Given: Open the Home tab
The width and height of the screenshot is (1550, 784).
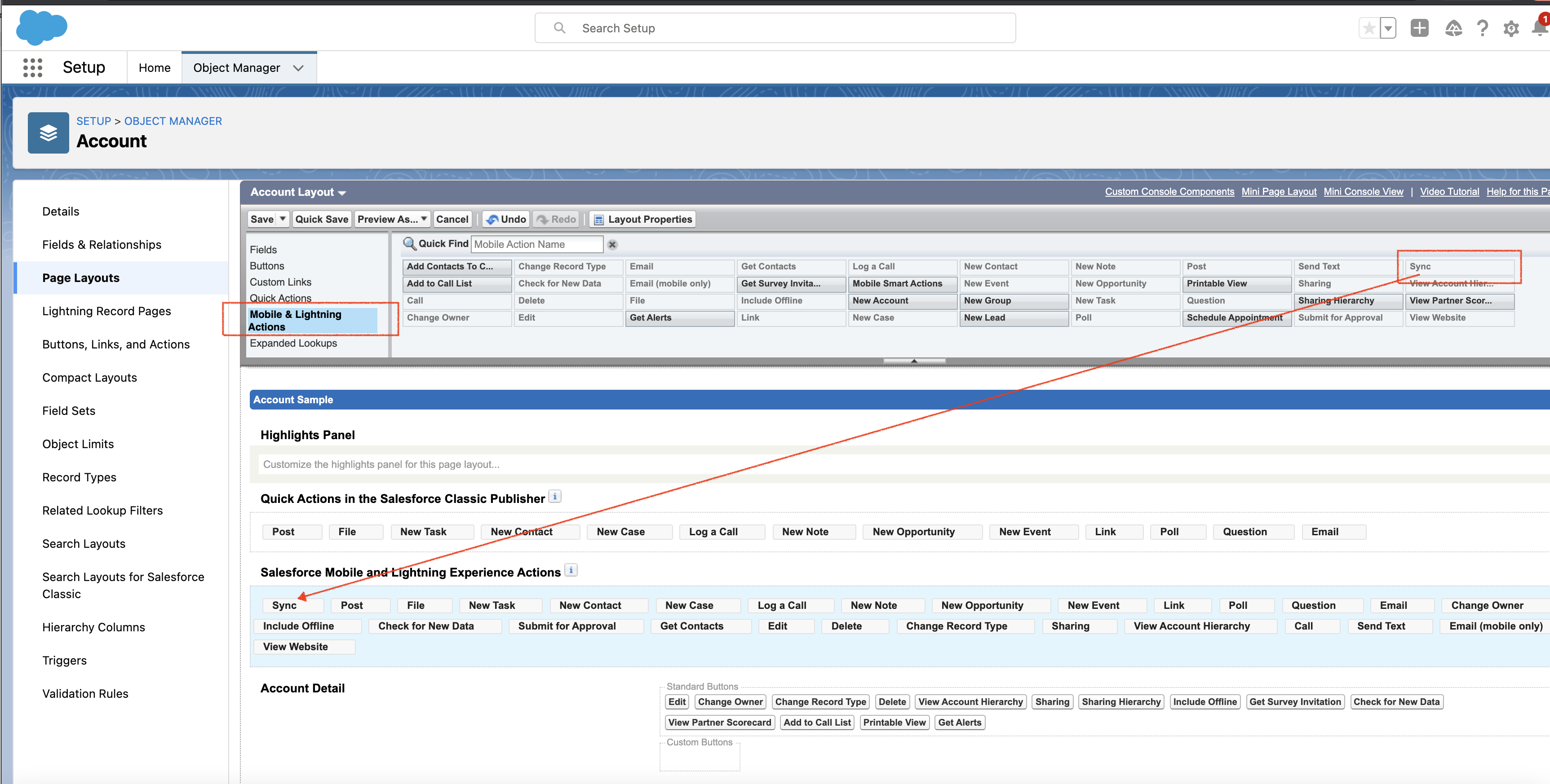Looking at the screenshot, I should [x=154, y=68].
